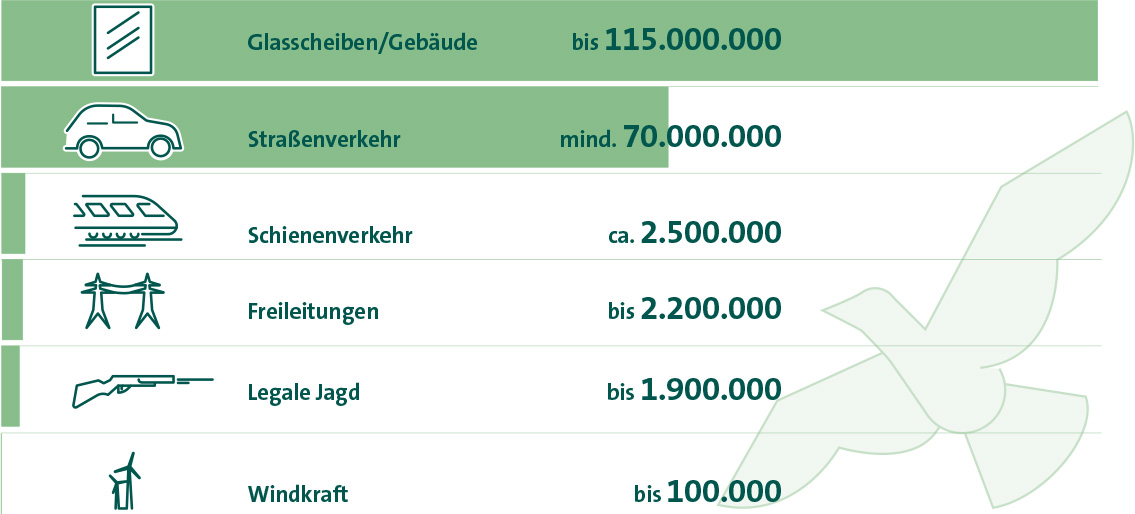Select the Schienenverkehr label
This screenshot has height=514, width=1135.
point(330,235)
